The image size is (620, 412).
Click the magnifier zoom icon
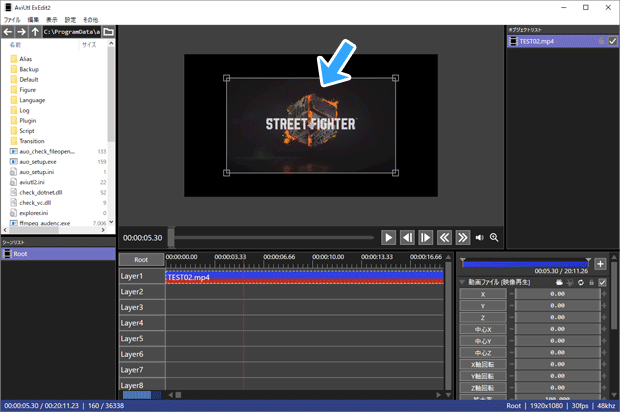pos(494,237)
